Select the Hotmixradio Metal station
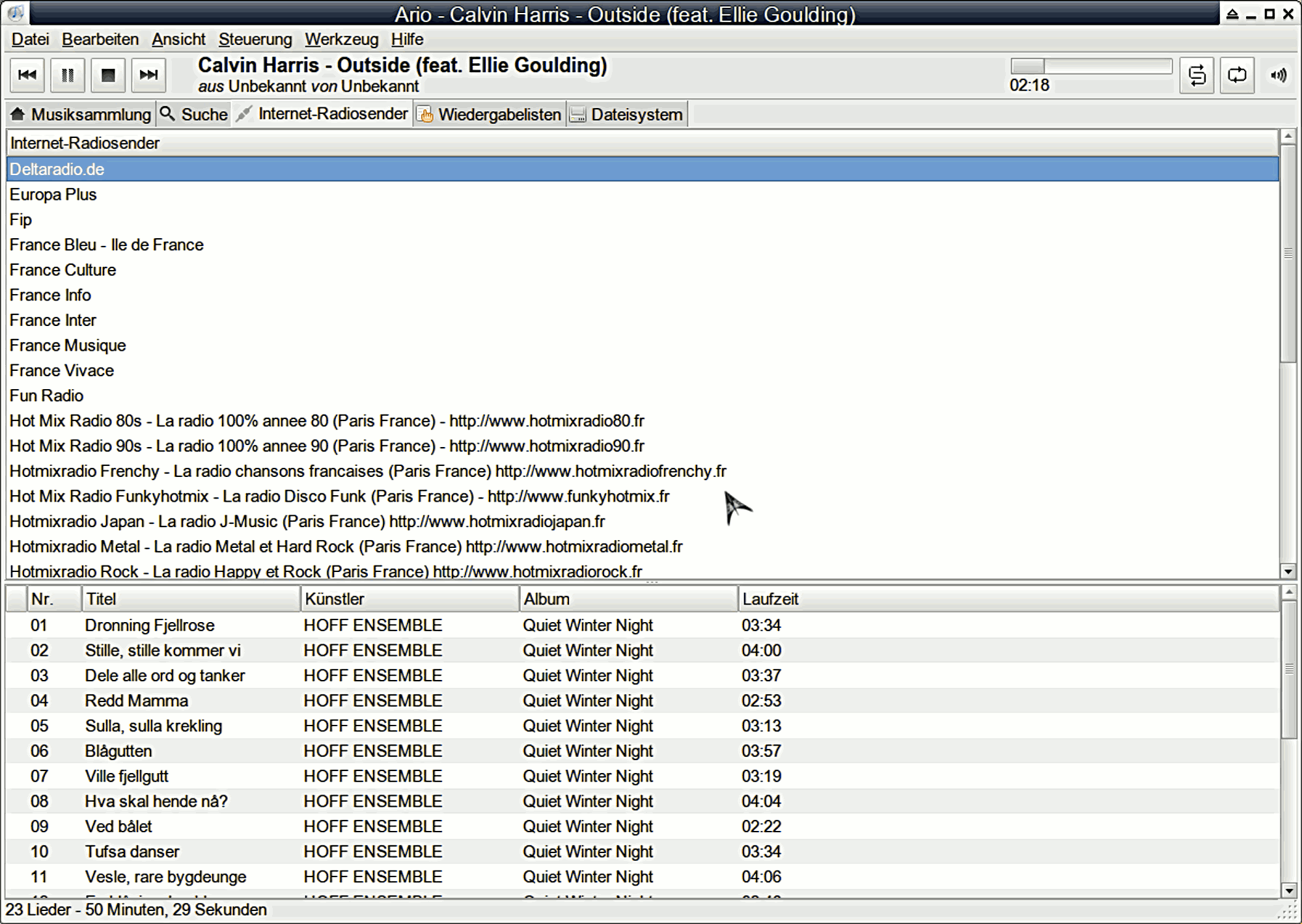The image size is (1302, 924). point(642,547)
